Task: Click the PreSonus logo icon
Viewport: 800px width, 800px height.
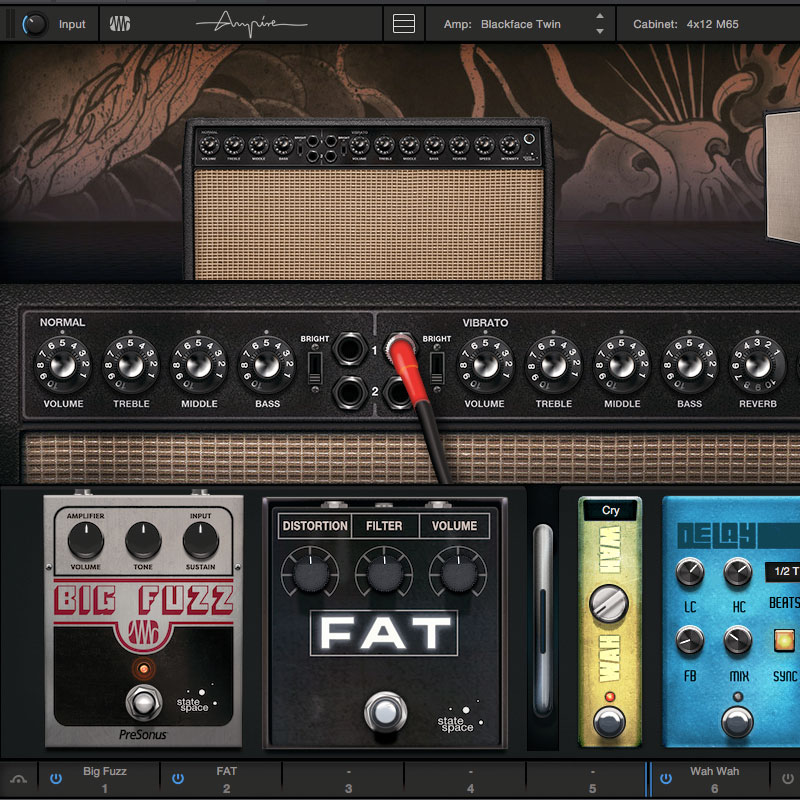Action: coord(120,23)
